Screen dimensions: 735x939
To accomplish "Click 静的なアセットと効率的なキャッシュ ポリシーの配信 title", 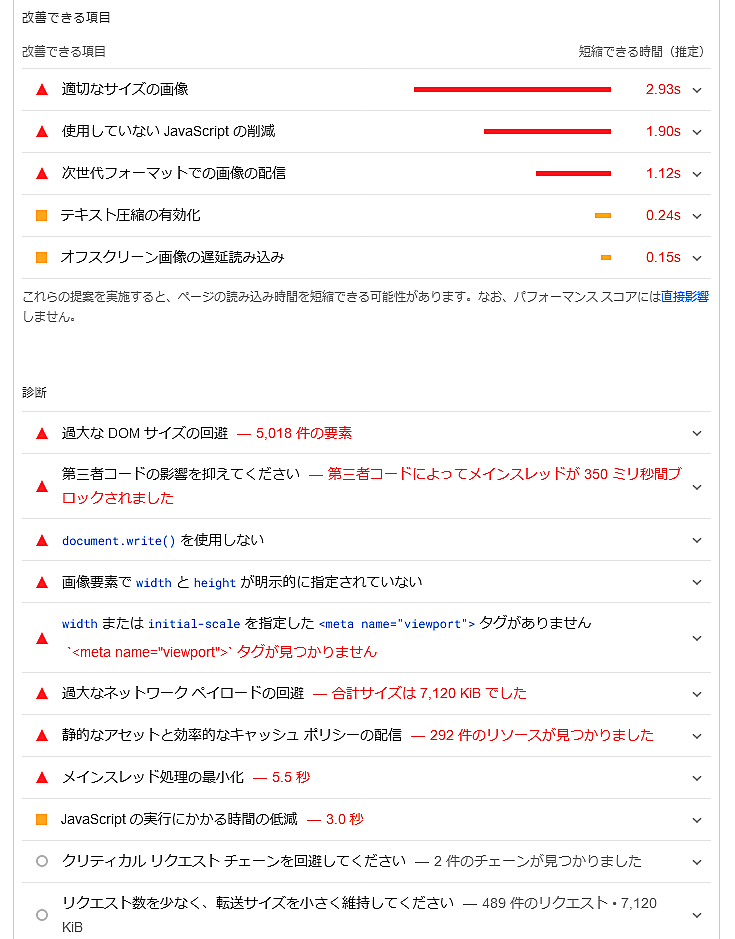I will pyautogui.click(x=232, y=735).
